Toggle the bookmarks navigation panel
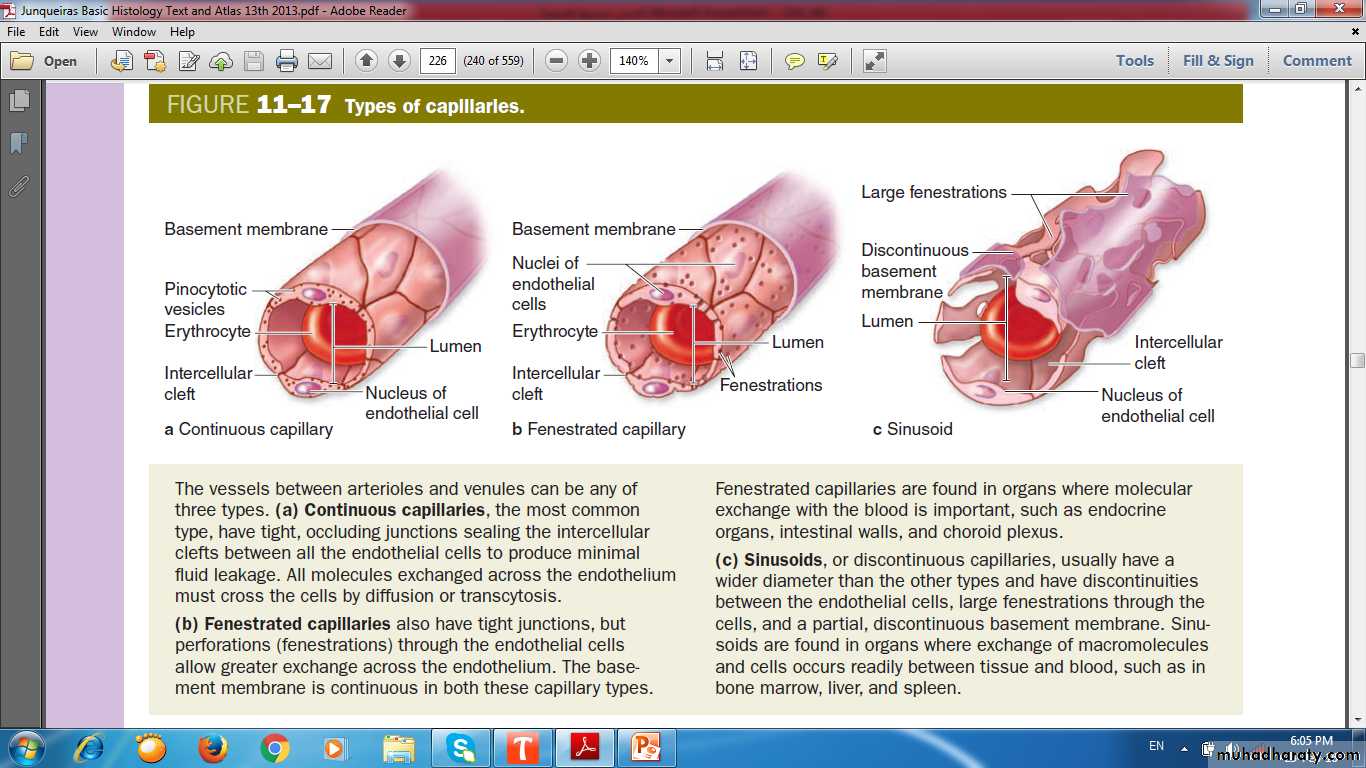This screenshot has width=1366, height=768. [19, 143]
